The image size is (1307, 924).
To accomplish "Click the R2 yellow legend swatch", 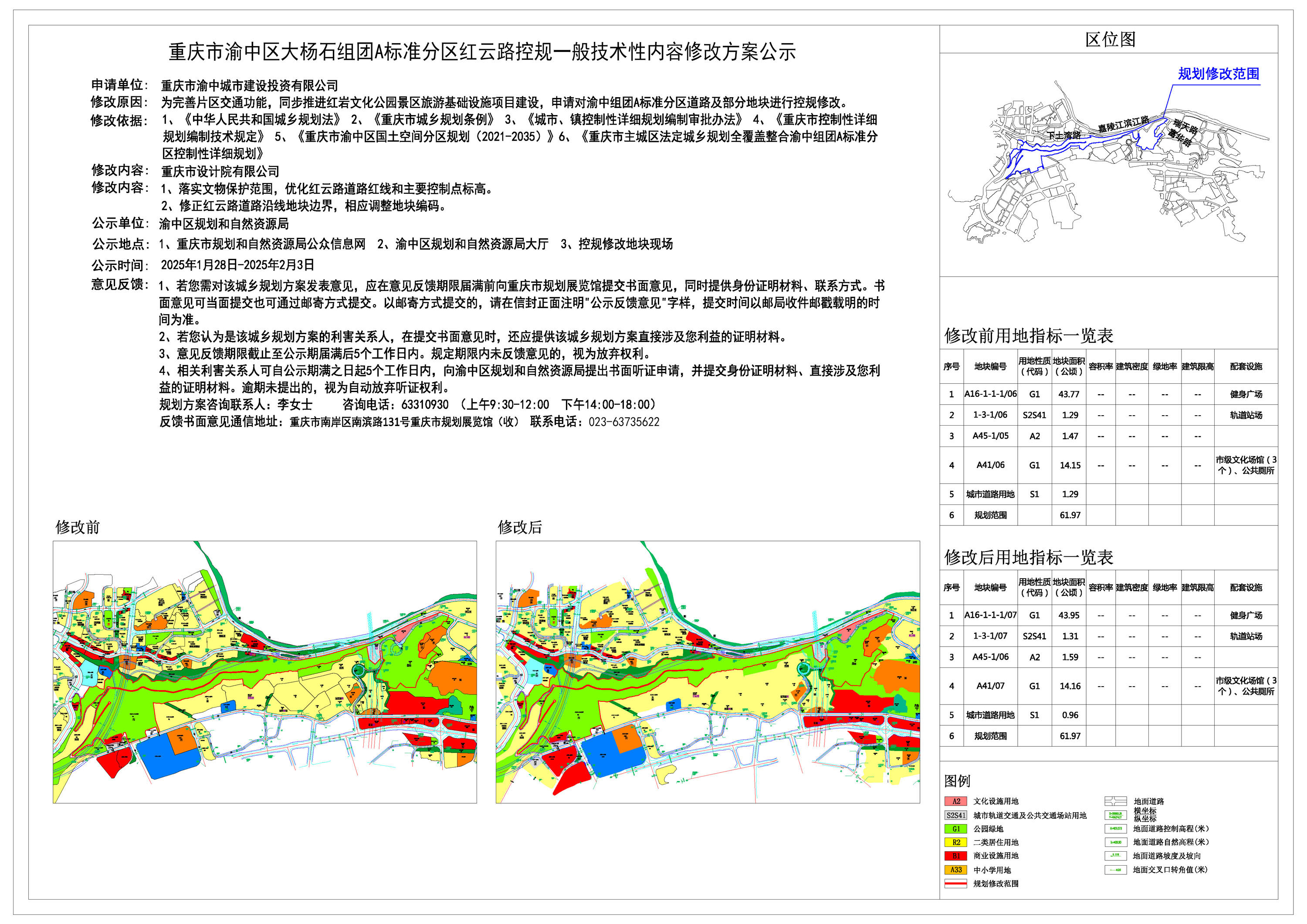I will [956, 843].
